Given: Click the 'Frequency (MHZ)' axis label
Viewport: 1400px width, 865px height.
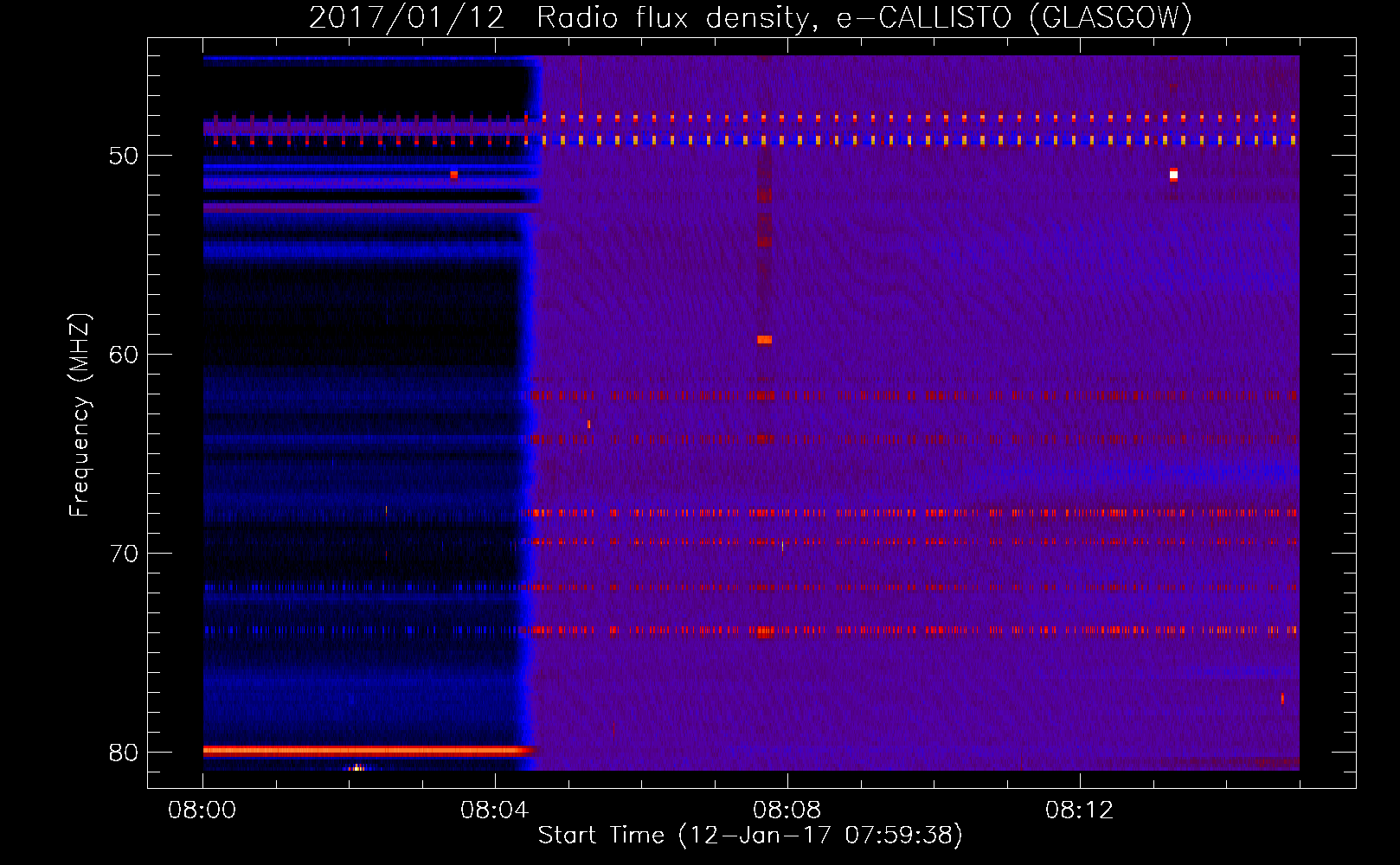Looking at the screenshot, I should tap(80, 415).
